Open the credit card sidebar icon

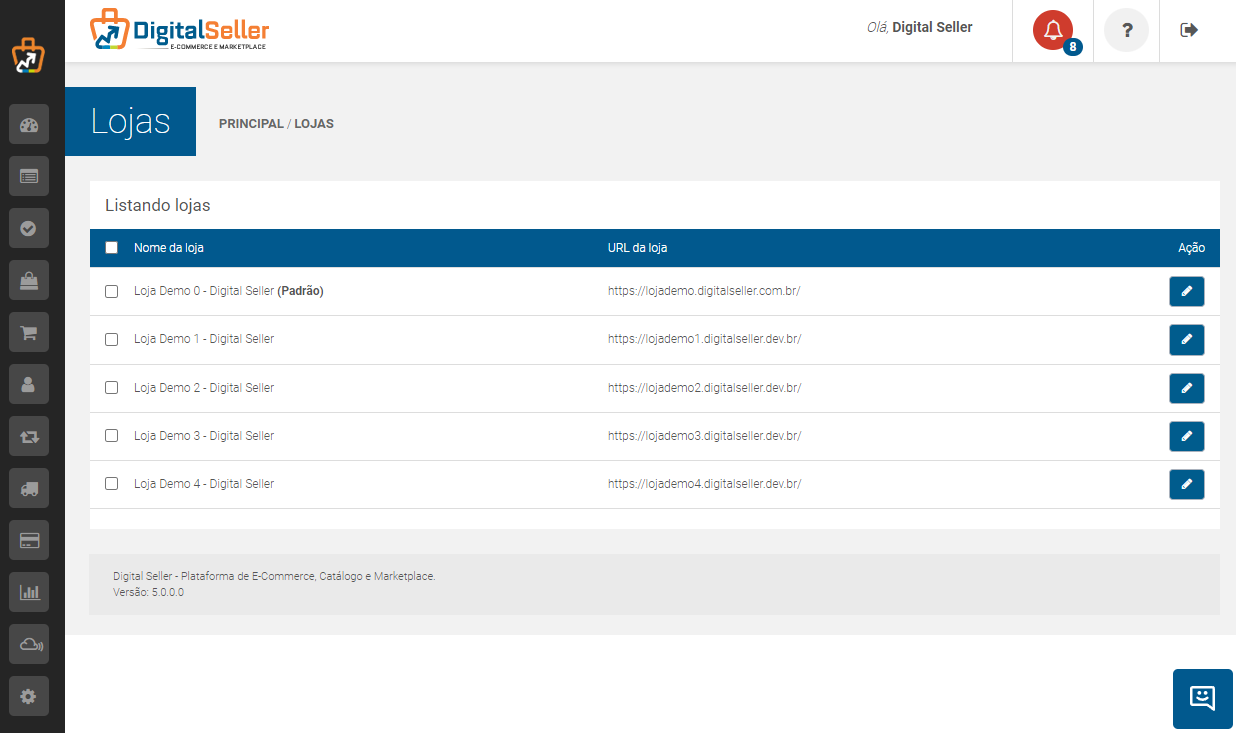28,540
